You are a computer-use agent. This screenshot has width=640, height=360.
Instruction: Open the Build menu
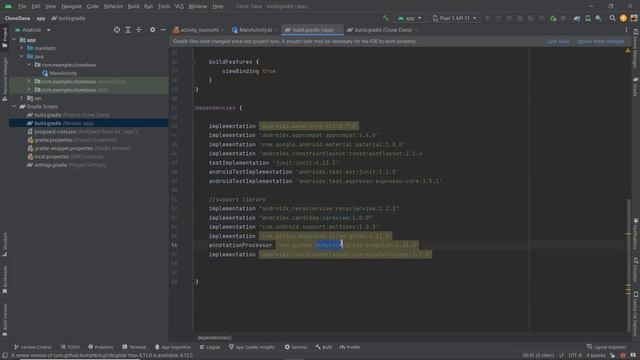(133, 6)
